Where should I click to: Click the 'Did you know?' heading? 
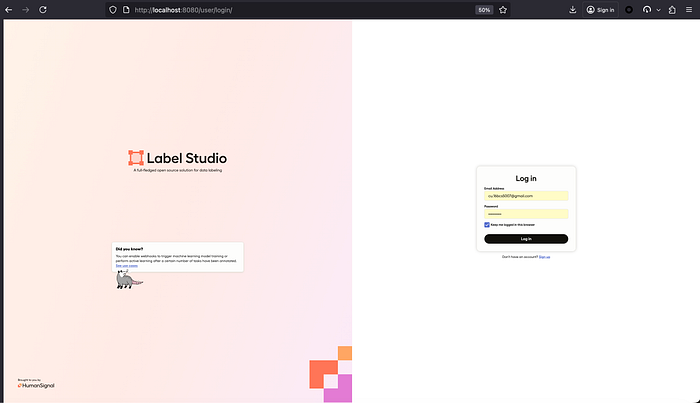(x=129, y=249)
